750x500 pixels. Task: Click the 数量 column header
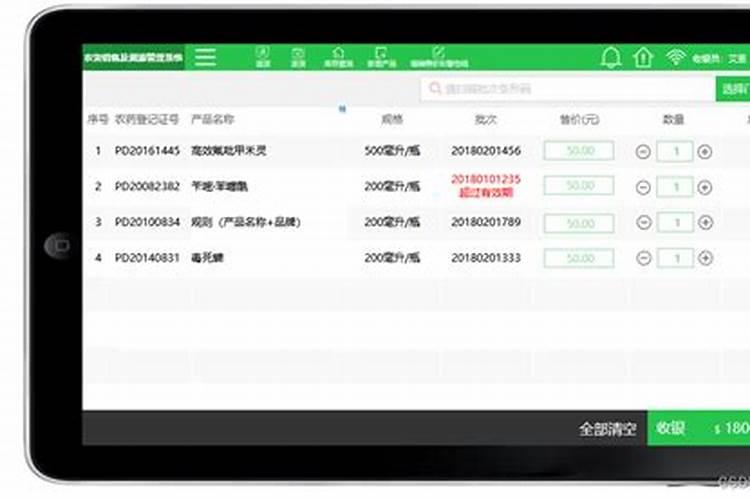[673, 119]
